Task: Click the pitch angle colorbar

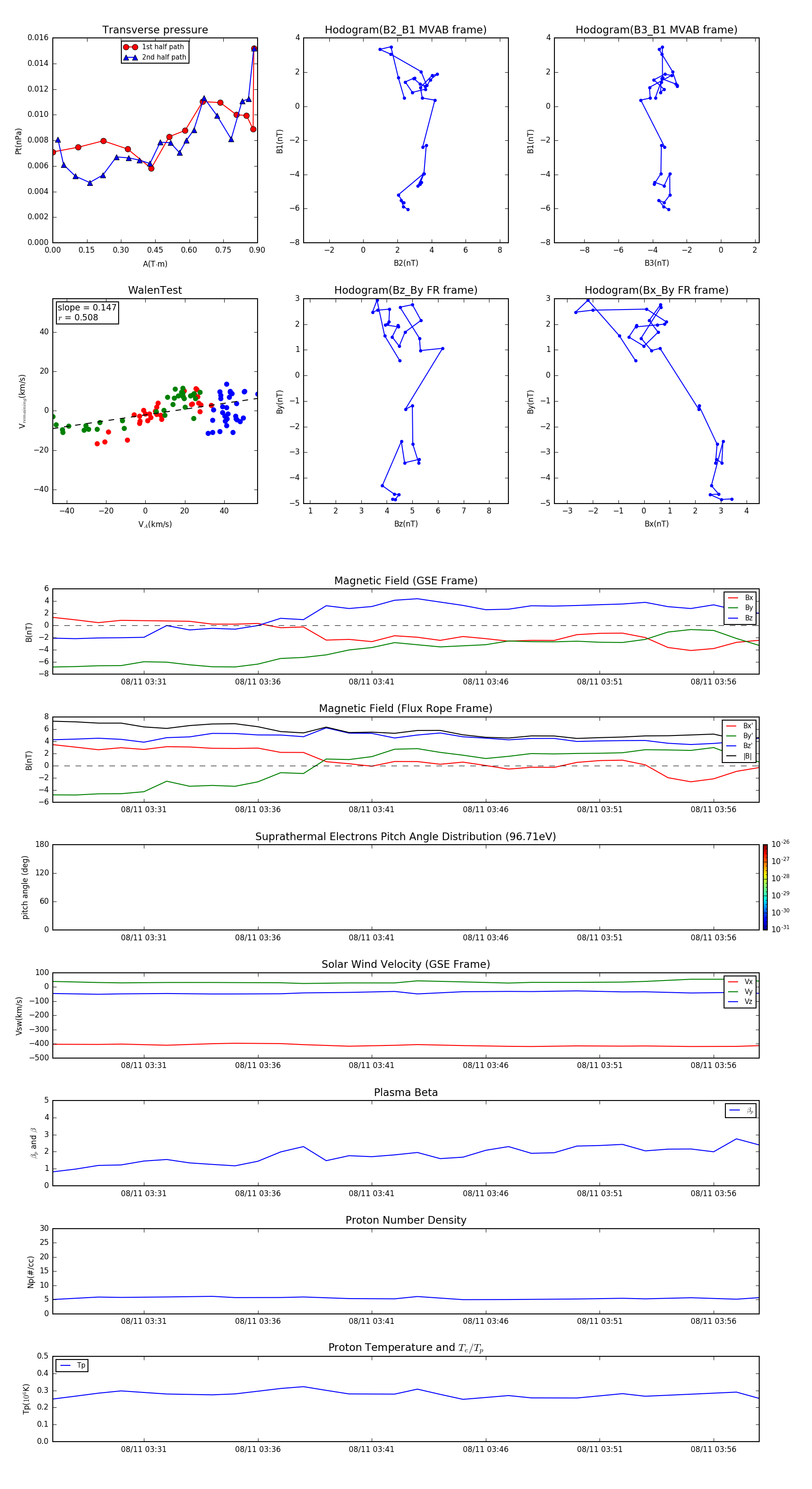Action: coord(765,887)
